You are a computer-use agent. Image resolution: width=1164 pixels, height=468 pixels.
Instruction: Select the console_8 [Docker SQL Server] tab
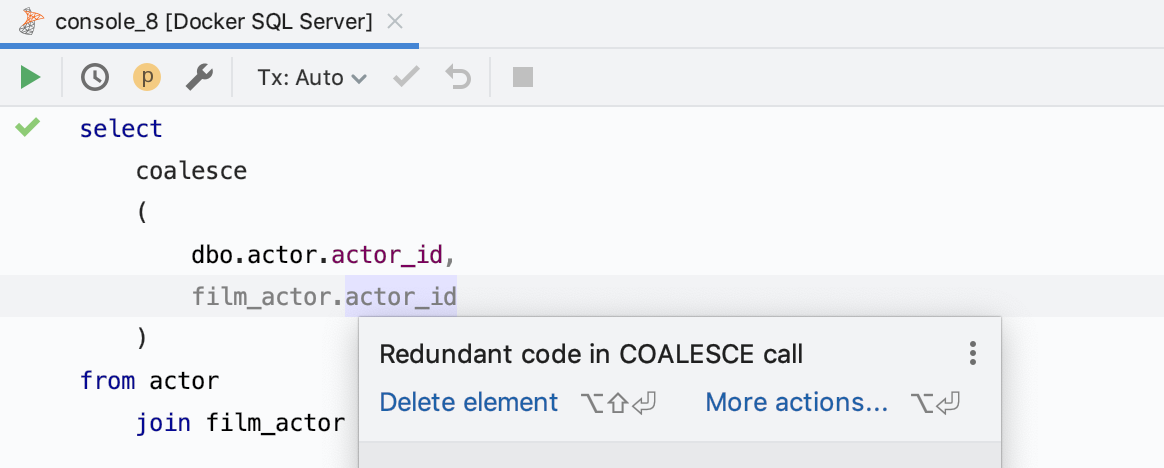(214, 22)
